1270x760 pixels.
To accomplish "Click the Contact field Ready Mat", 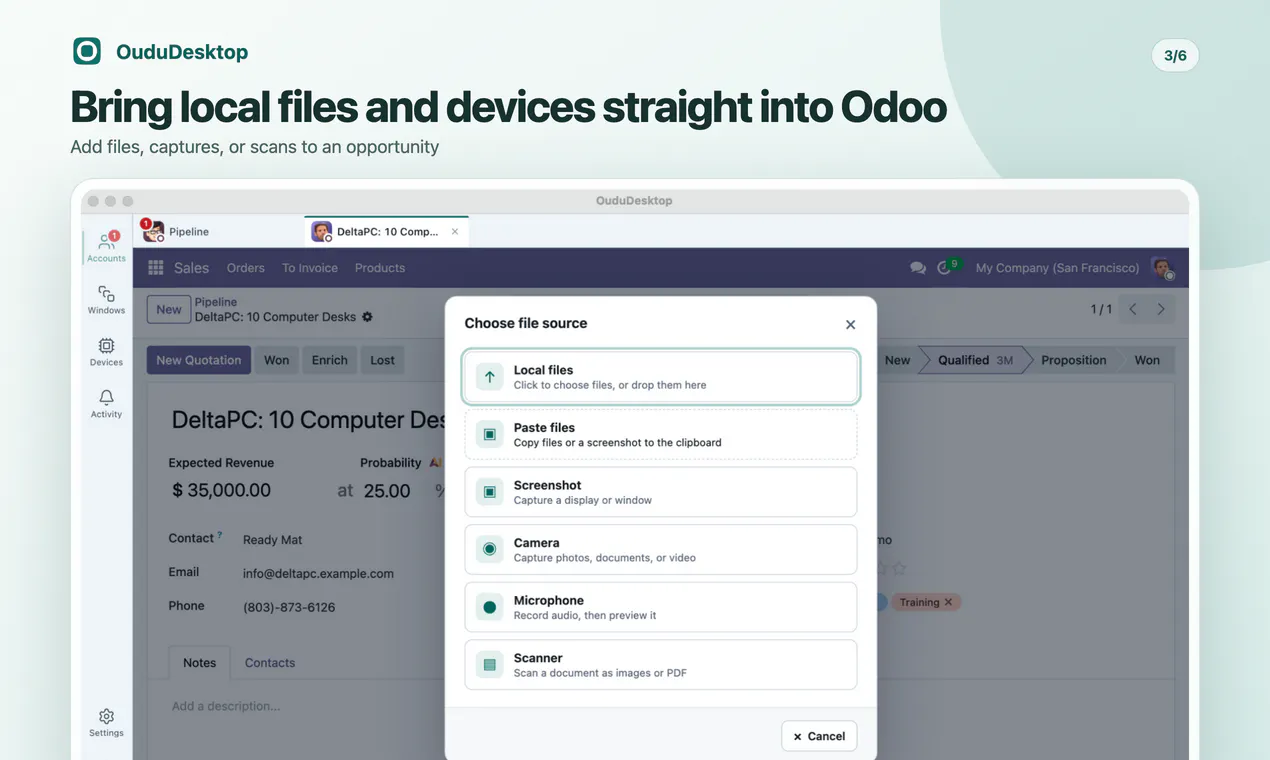I will (x=273, y=540).
